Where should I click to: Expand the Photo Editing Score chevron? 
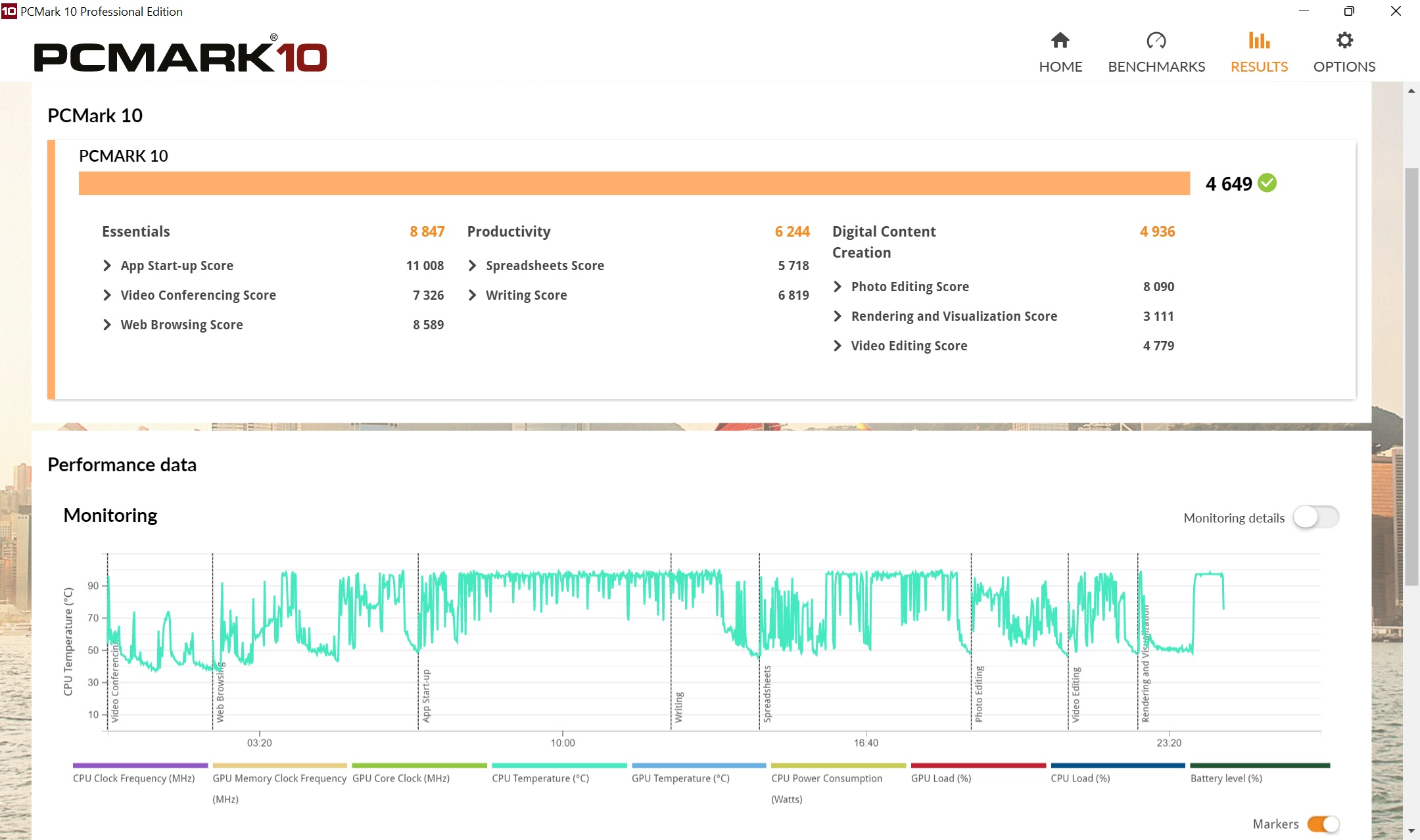(x=837, y=287)
